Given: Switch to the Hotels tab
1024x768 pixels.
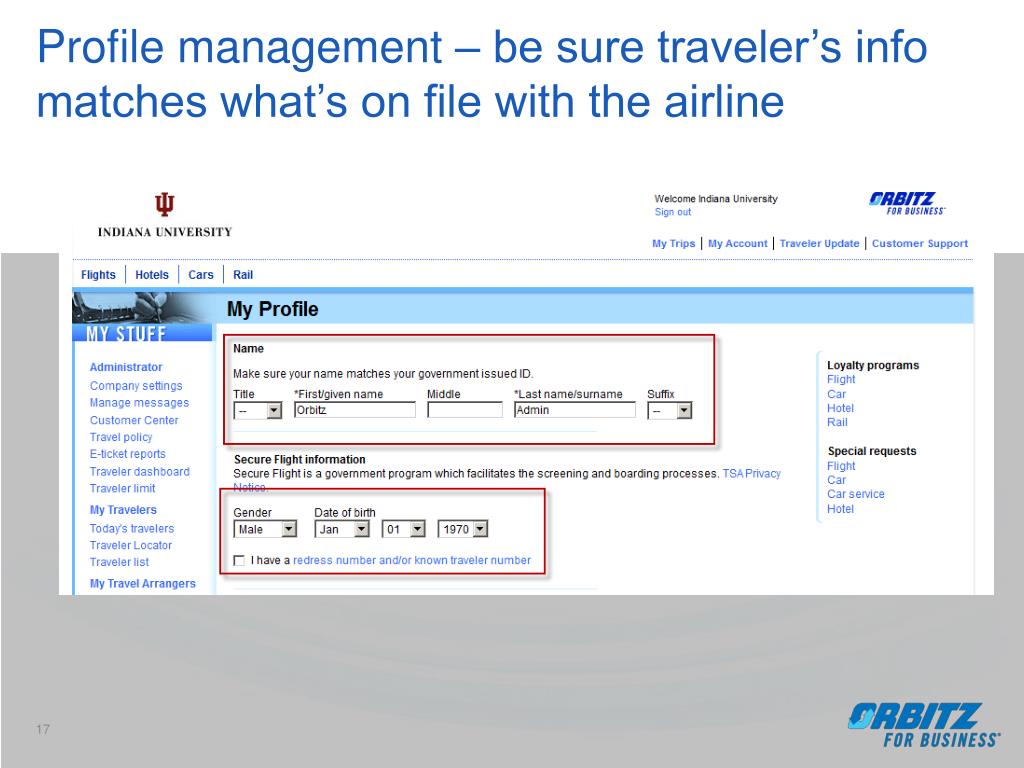Looking at the screenshot, I should pyautogui.click(x=152, y=275).
